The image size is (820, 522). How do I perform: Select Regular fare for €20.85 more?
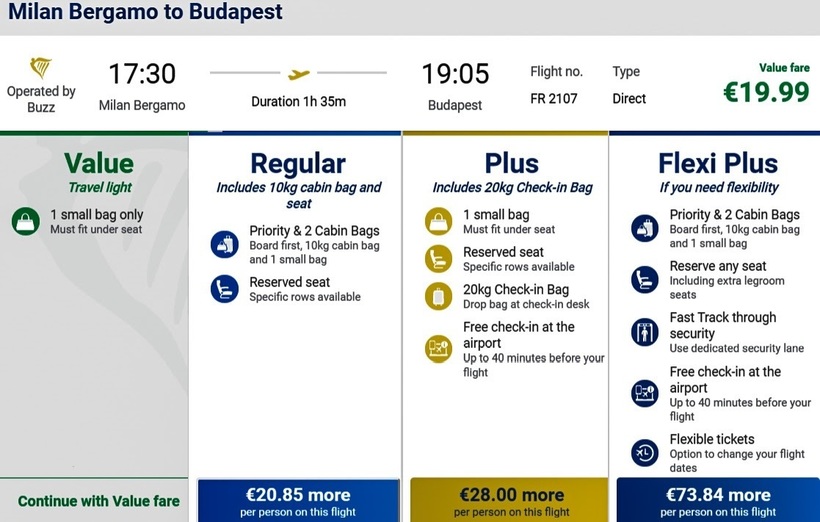pos(298,500)
